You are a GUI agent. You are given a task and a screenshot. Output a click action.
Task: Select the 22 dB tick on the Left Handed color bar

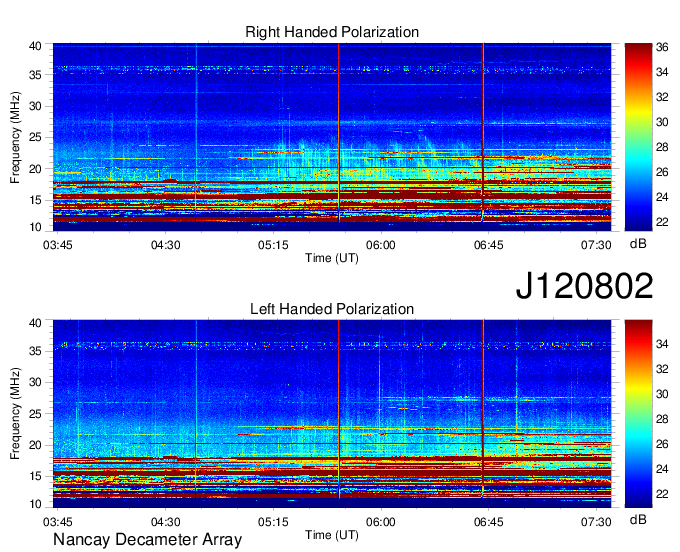(662, 494)
